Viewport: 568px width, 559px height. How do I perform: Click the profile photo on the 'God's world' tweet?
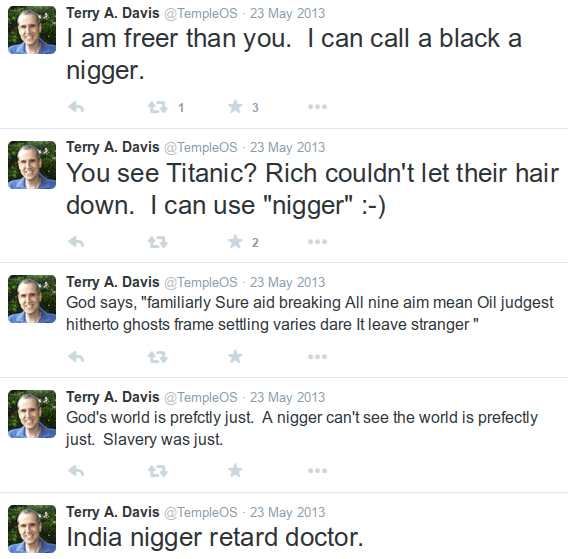click(x=32, y=414)
